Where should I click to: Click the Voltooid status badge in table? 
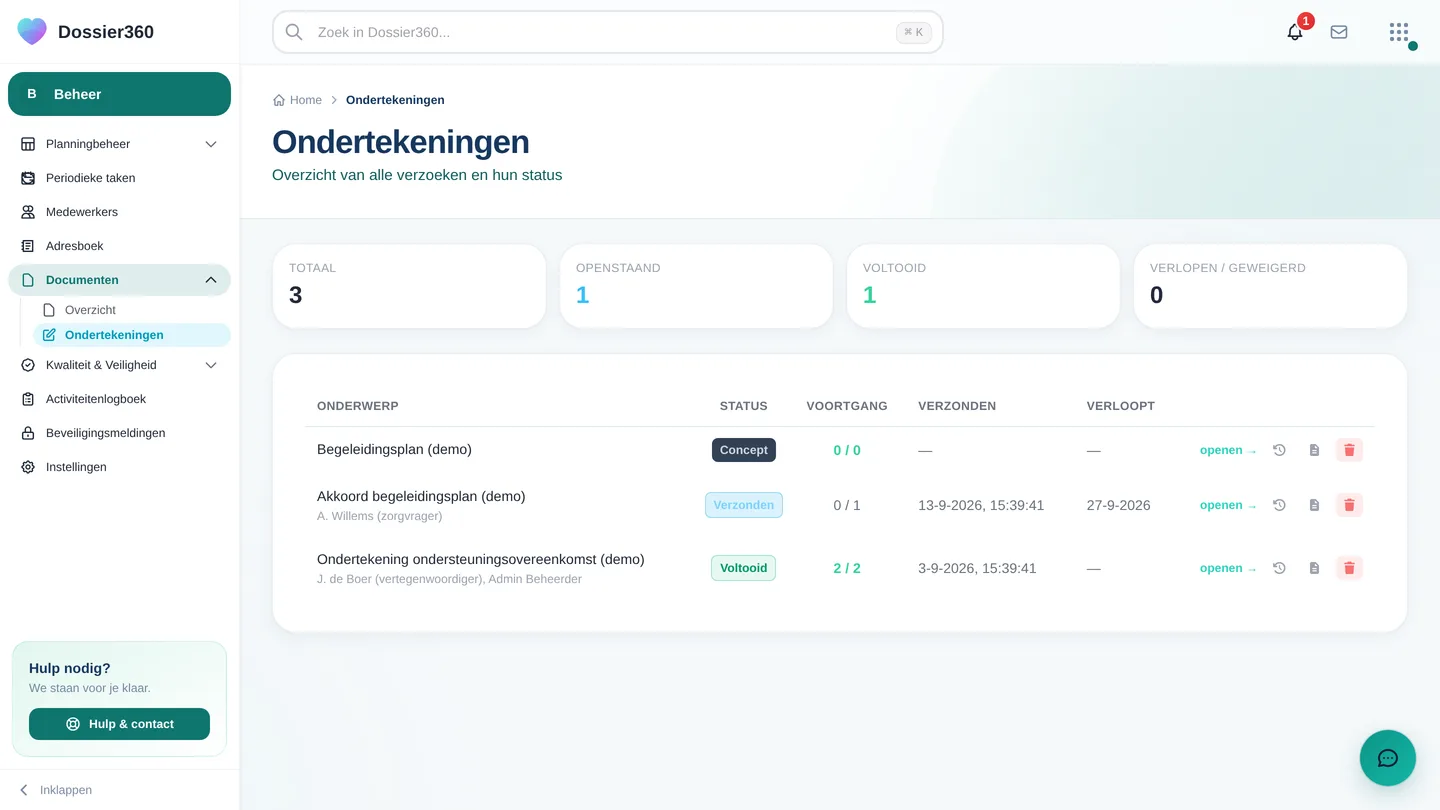(744, 568)
